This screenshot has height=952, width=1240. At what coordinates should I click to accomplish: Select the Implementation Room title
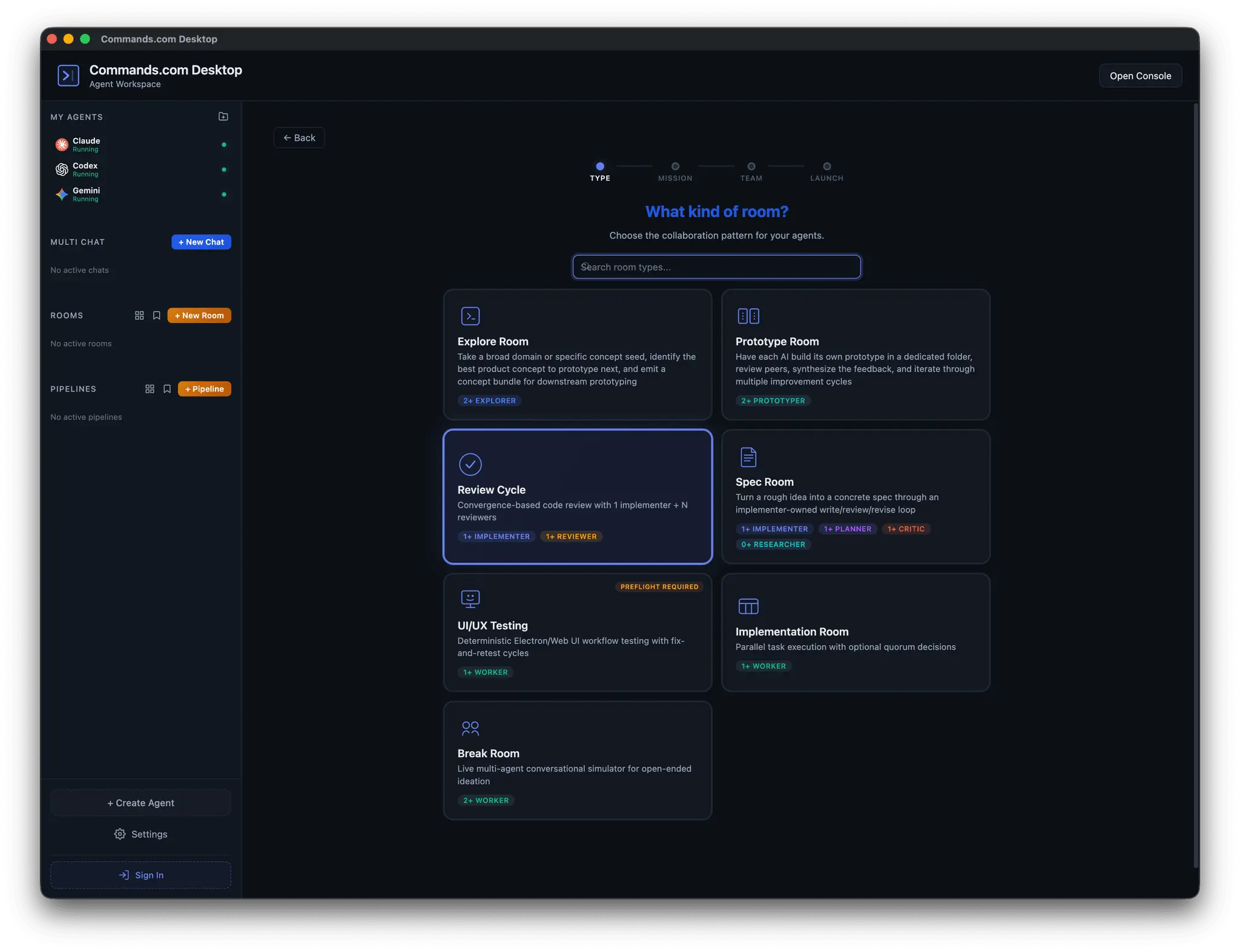tap(791, 631)
